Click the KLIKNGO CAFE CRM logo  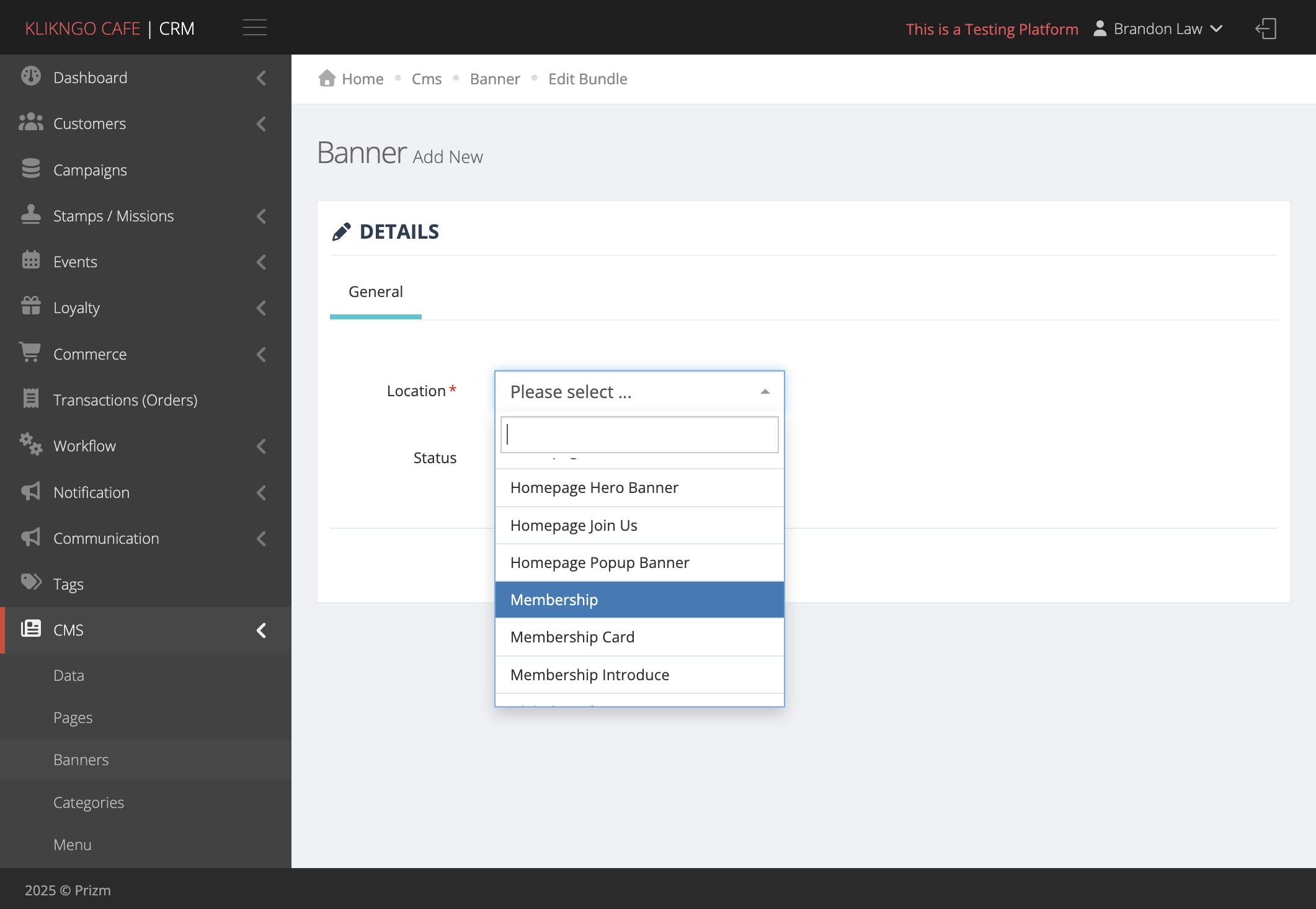[110, 29]
